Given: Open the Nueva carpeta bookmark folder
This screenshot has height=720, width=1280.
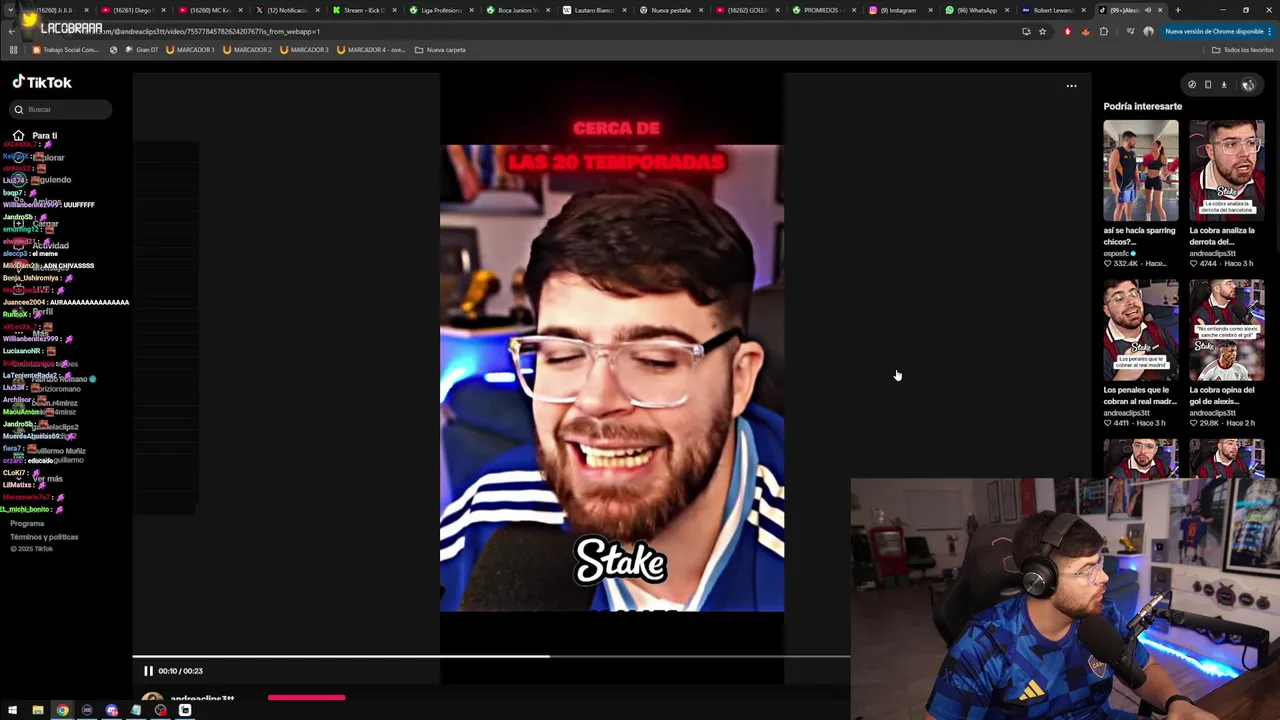Looking at the screenshot, I should click(x=440, y=50).
